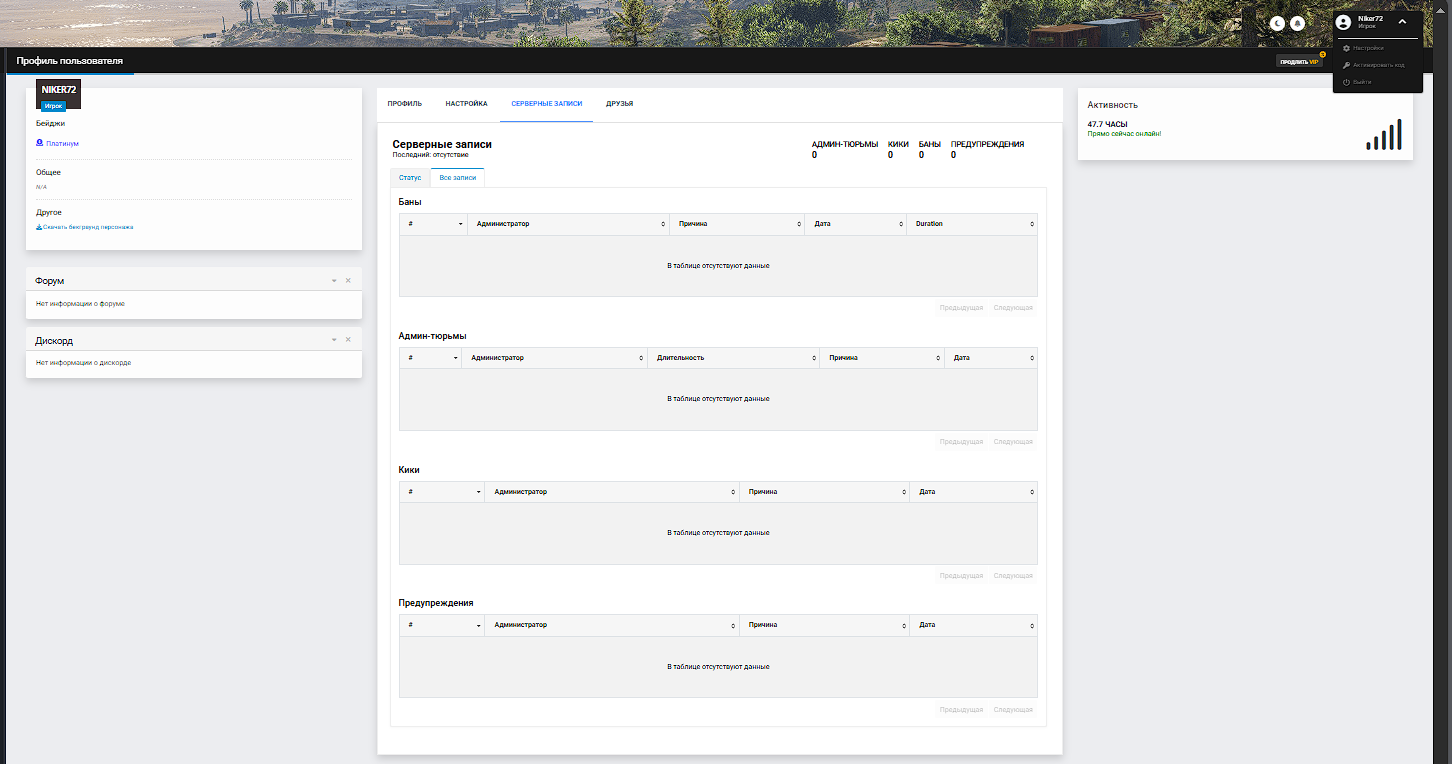Sort Баны table by Дата column

(855, 224)
